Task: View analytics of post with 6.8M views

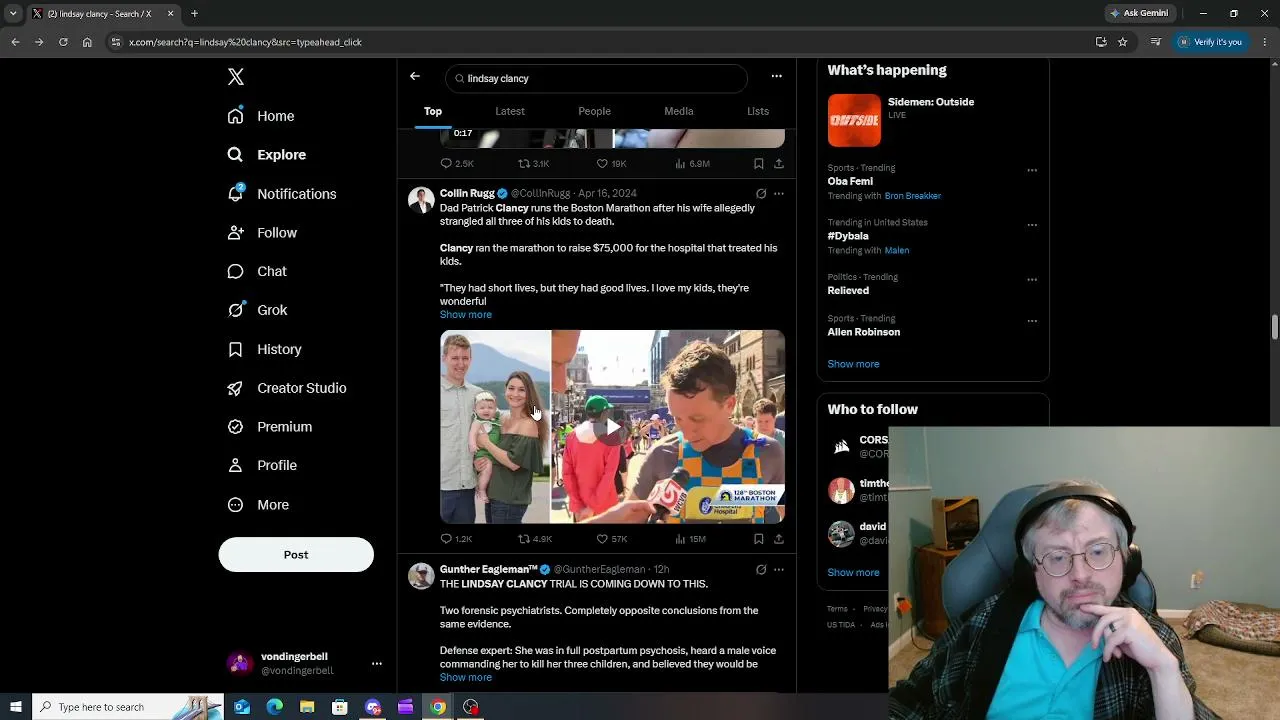Action: 692,163
